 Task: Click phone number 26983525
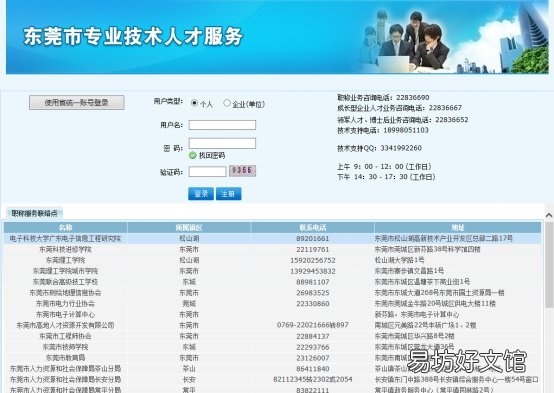coord(313,293)
